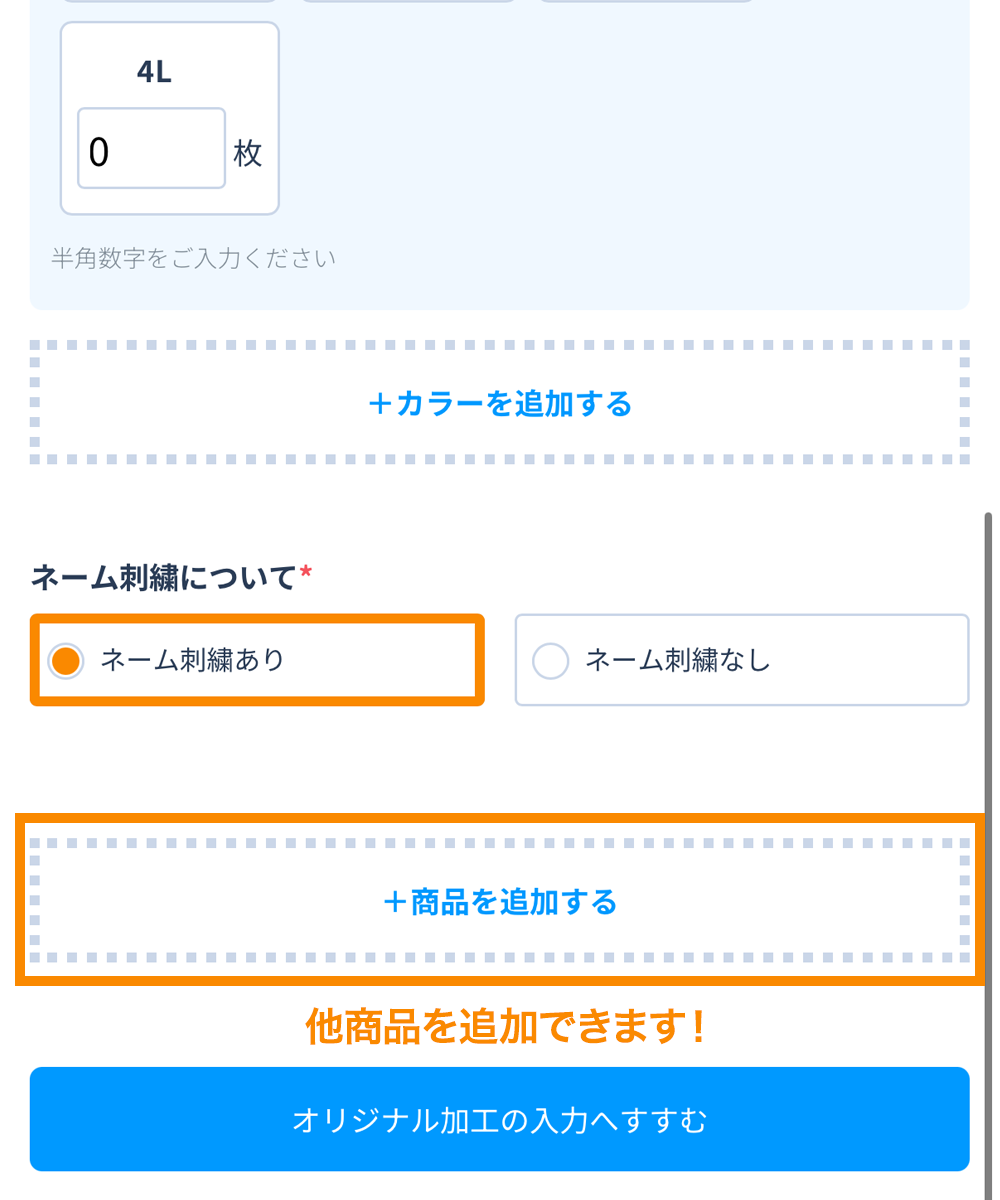Select the ネーム刺繍なし option
Screen dimensions: 1000x1200
(741, 660)
